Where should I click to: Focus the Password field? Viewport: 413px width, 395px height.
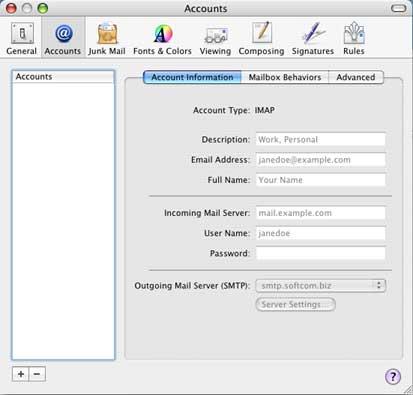tap(321, 253)
